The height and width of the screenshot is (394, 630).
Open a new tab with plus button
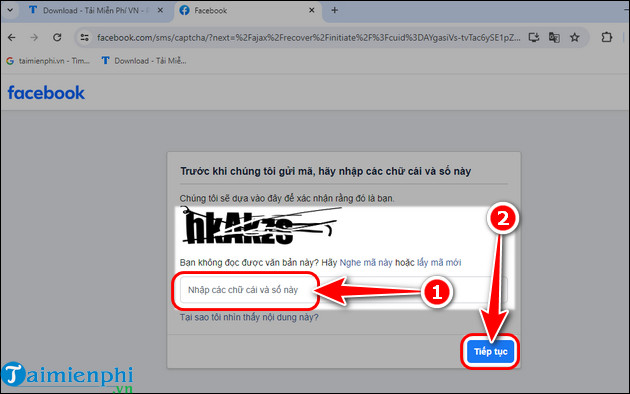point(334,10)
